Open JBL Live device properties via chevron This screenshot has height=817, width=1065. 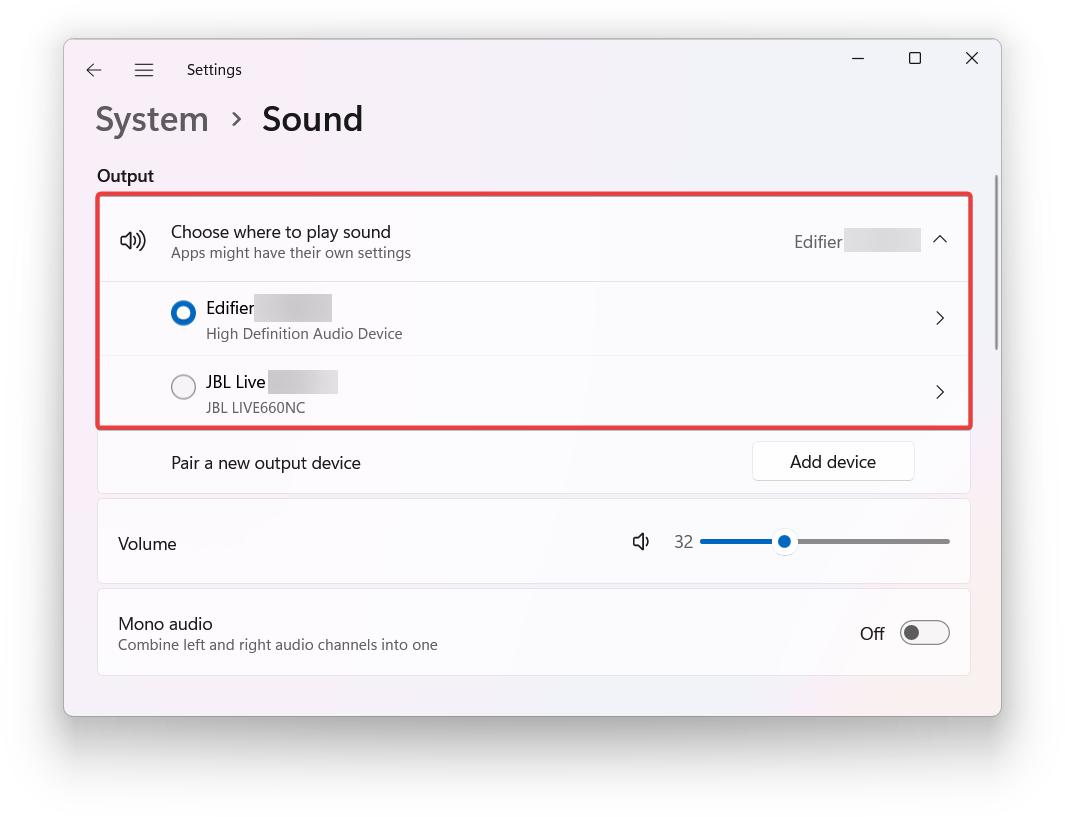[940, 392]
